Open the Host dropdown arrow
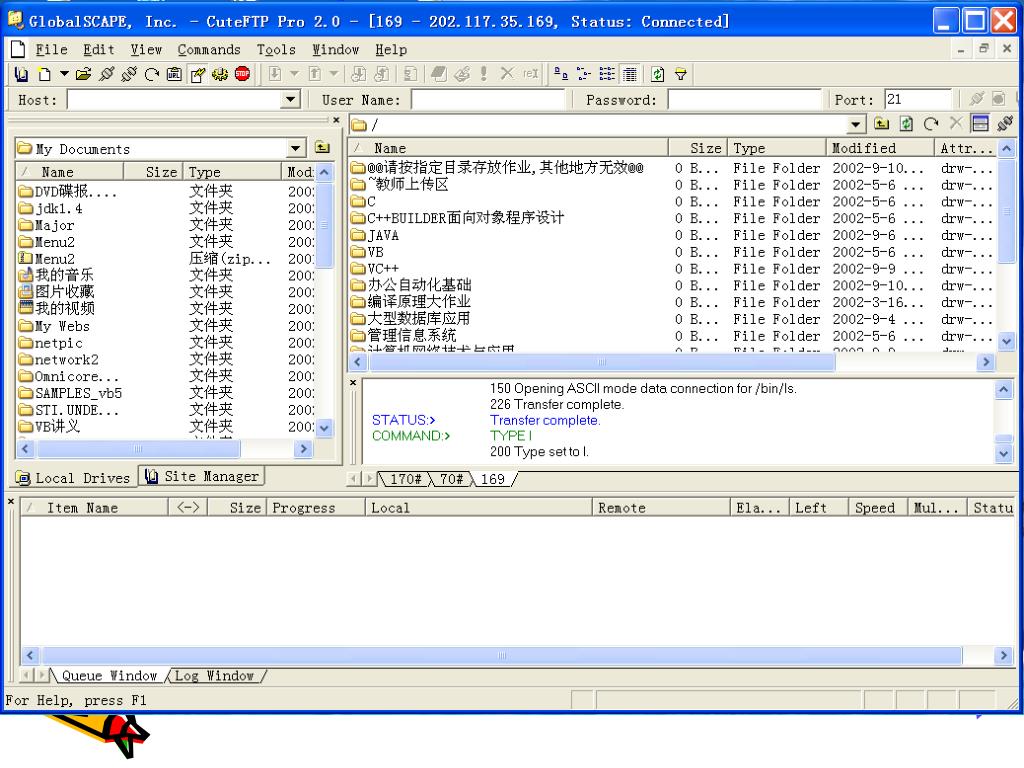The width and height of the screenshot is (1024, 768). [291, 100]
